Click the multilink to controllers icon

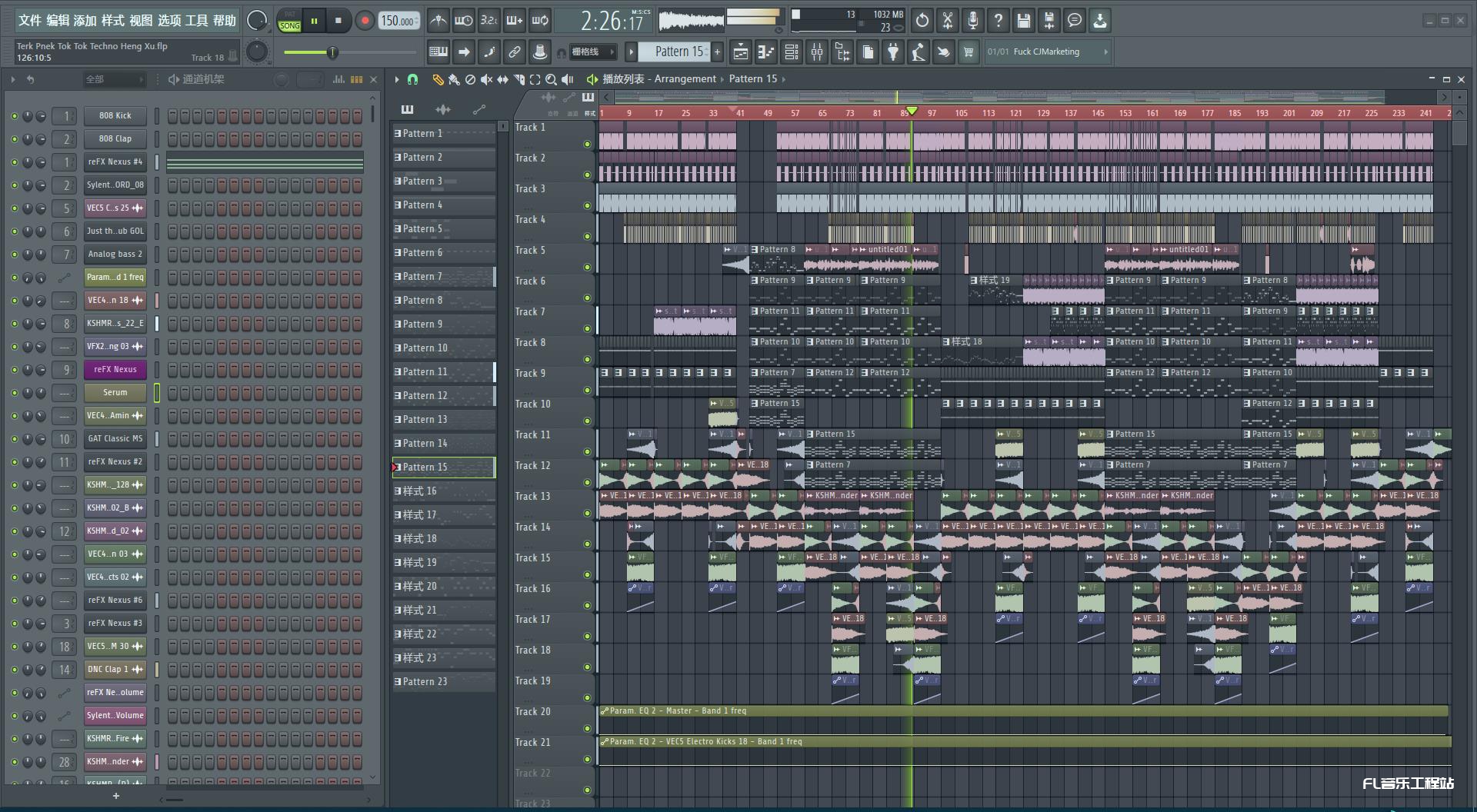coord(515,52)
